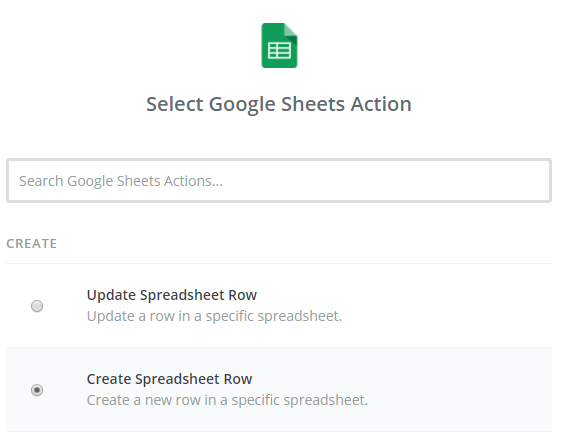This screenshot has width=562, height=434.
Task: Click the folded corner of the Sheets icon
Action: pyautogui.click(x=291, y=30)
